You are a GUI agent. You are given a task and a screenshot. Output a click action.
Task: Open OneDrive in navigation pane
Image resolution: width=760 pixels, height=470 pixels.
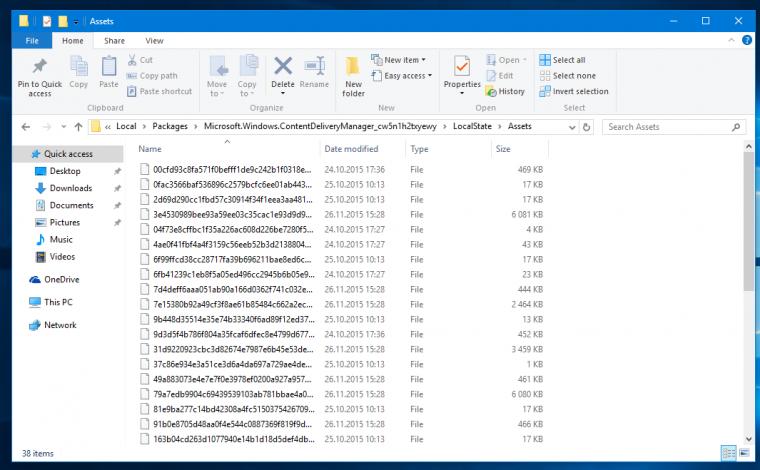[x=61, y=280]
